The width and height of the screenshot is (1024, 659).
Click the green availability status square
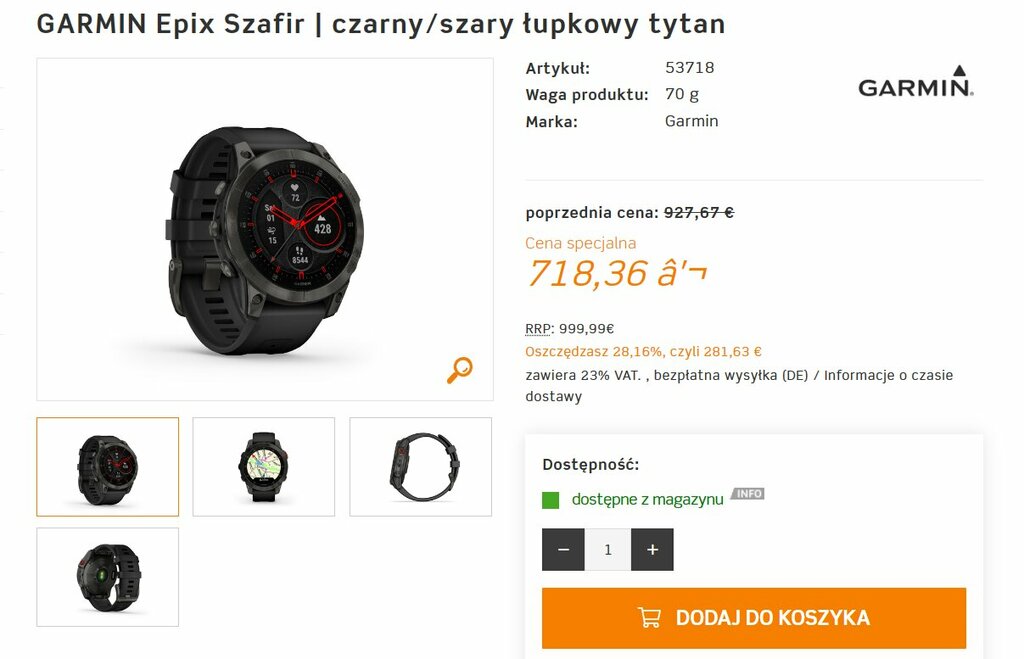tap(551, 500)
